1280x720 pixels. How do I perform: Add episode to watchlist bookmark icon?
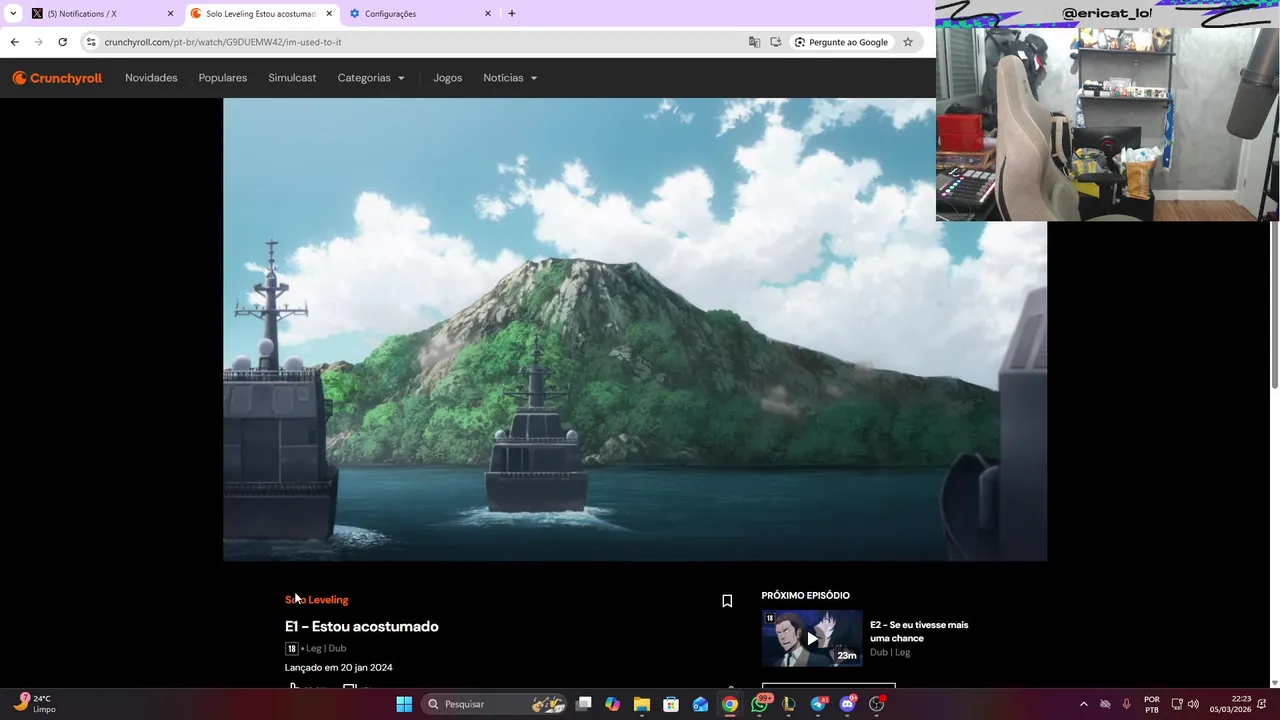pos(727,601)
